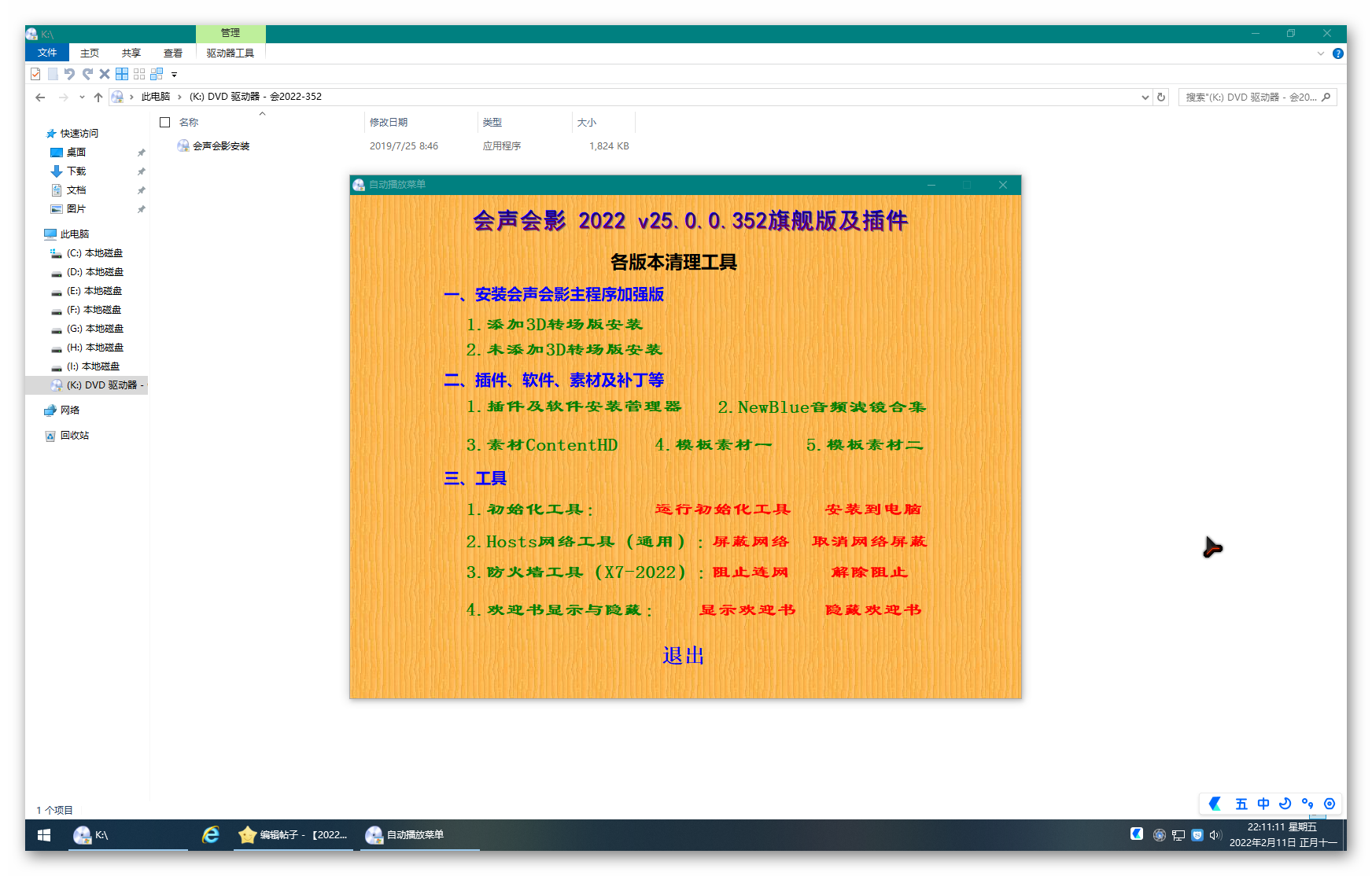Screen dimensions: 1372x876
Task: Expand the chevron after 此电脑 in the breadcrumb
Action: 179,97
